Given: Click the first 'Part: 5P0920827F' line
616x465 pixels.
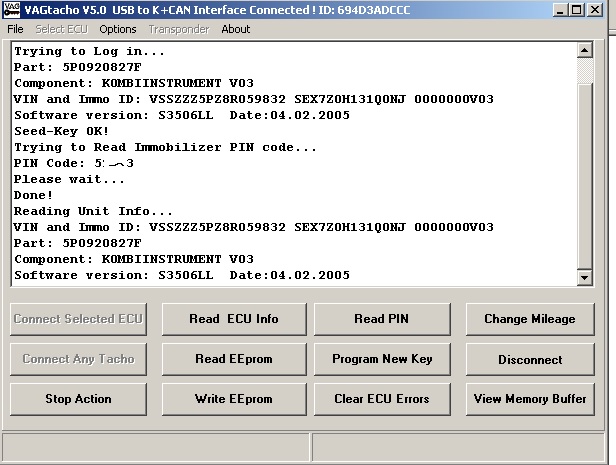Looking at the screenshot, I should point(77,67).
